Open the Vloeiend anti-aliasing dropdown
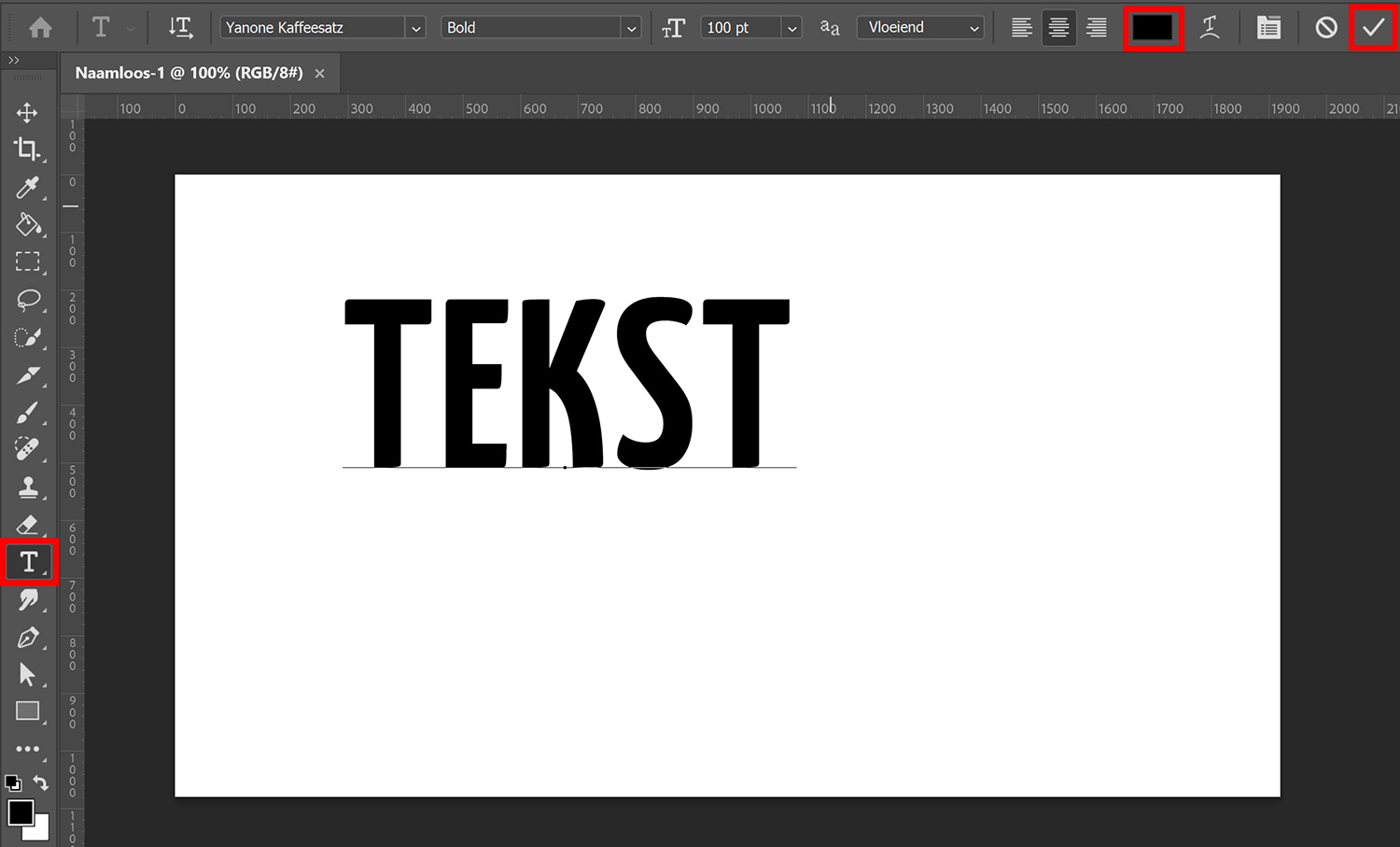1400x847 pixels. 974,27
